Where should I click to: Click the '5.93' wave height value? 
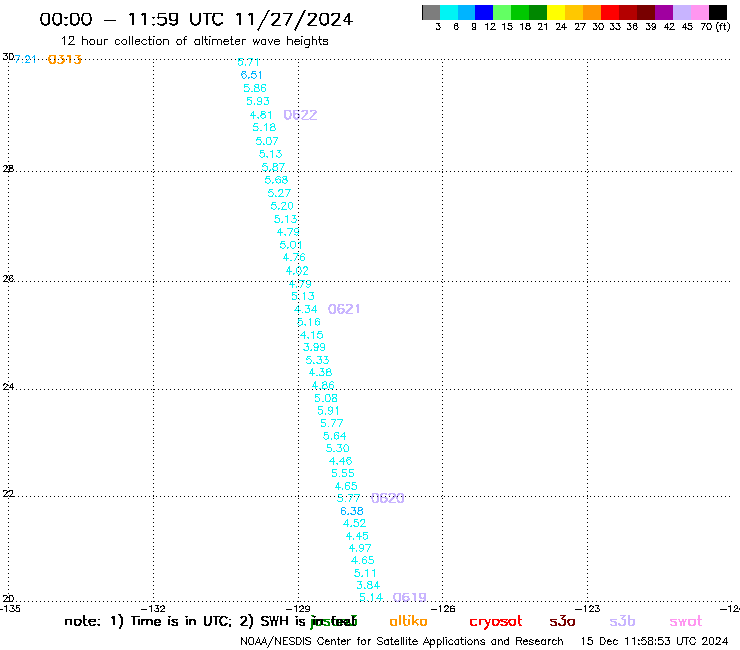tap(258, 101)
